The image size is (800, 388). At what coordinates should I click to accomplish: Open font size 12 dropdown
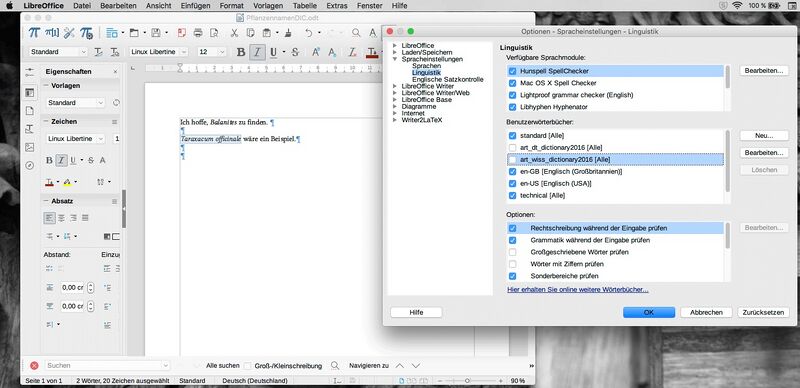pos(222,52)
